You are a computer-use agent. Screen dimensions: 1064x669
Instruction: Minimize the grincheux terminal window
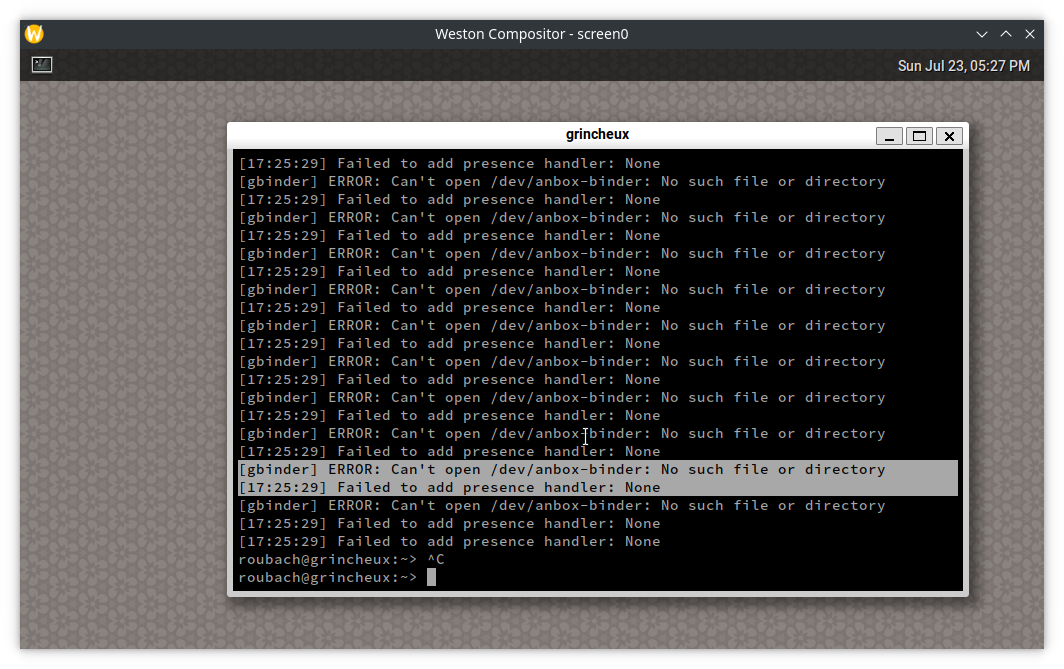click(x=889, y=136)
